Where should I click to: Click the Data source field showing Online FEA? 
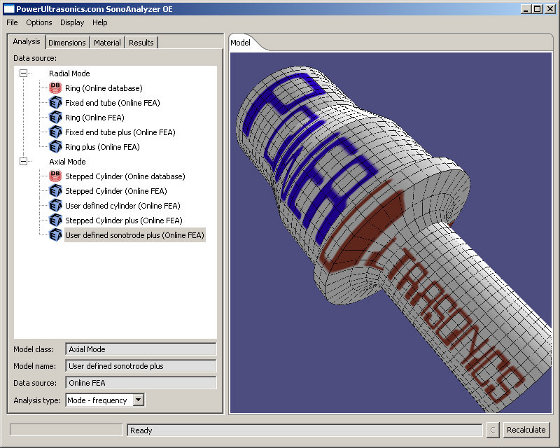(x=141, y=383)
